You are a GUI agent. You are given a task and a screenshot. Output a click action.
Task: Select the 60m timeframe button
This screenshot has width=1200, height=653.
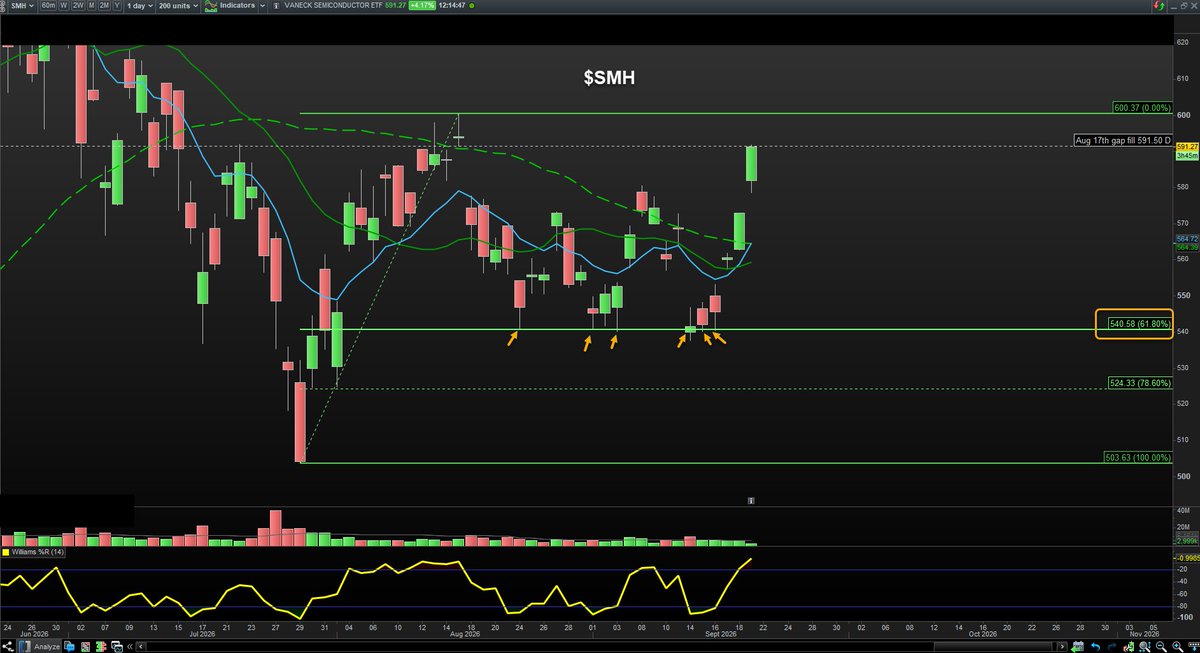(x=47, y=6)
